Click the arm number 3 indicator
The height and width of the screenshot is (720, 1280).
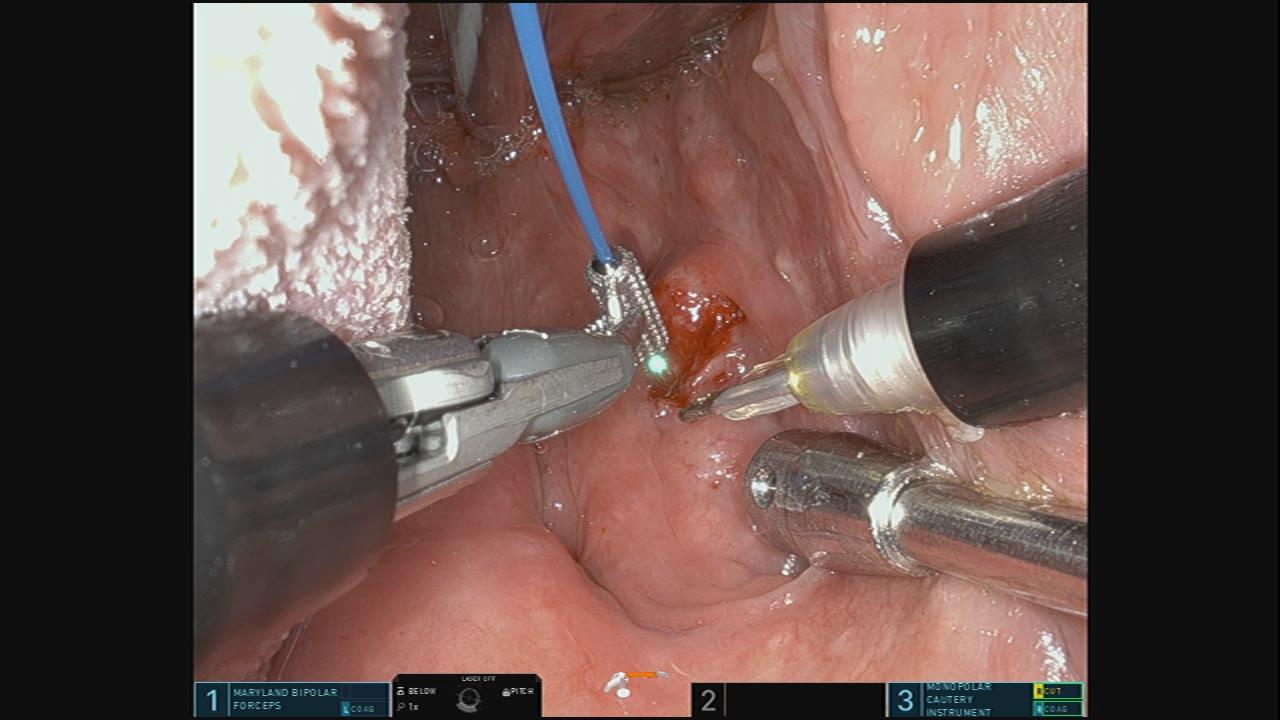coord(905,700)
